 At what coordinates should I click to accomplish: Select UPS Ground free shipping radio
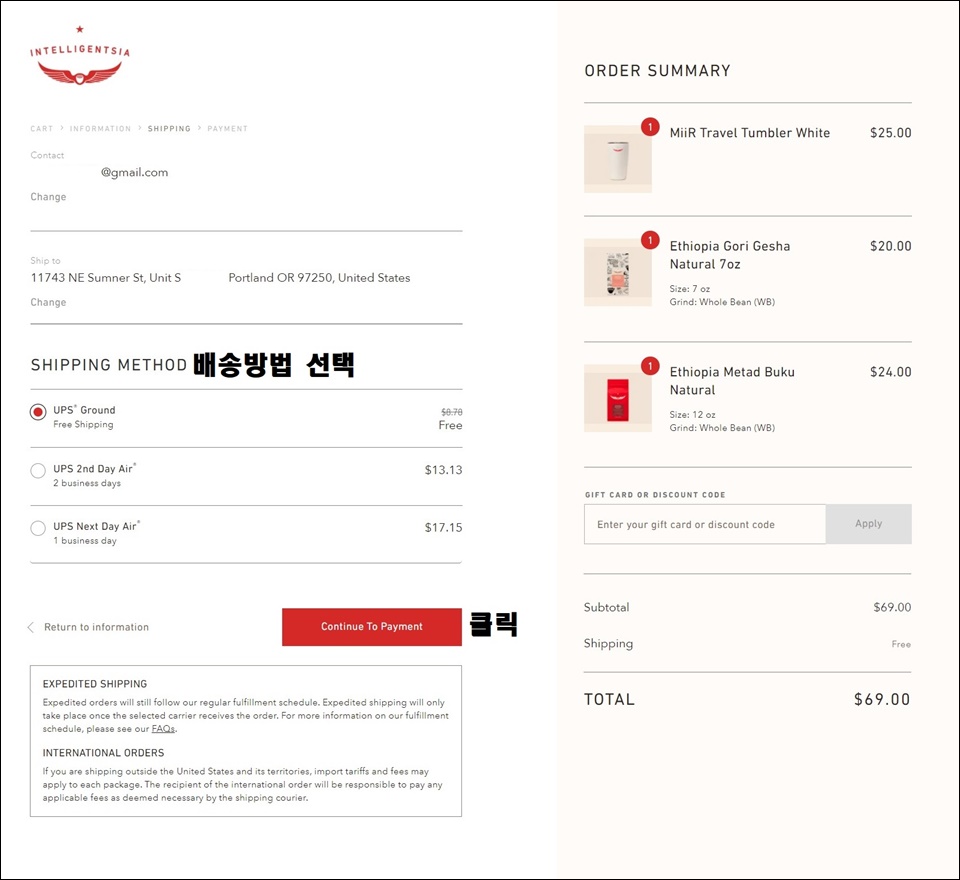[38, 412]
